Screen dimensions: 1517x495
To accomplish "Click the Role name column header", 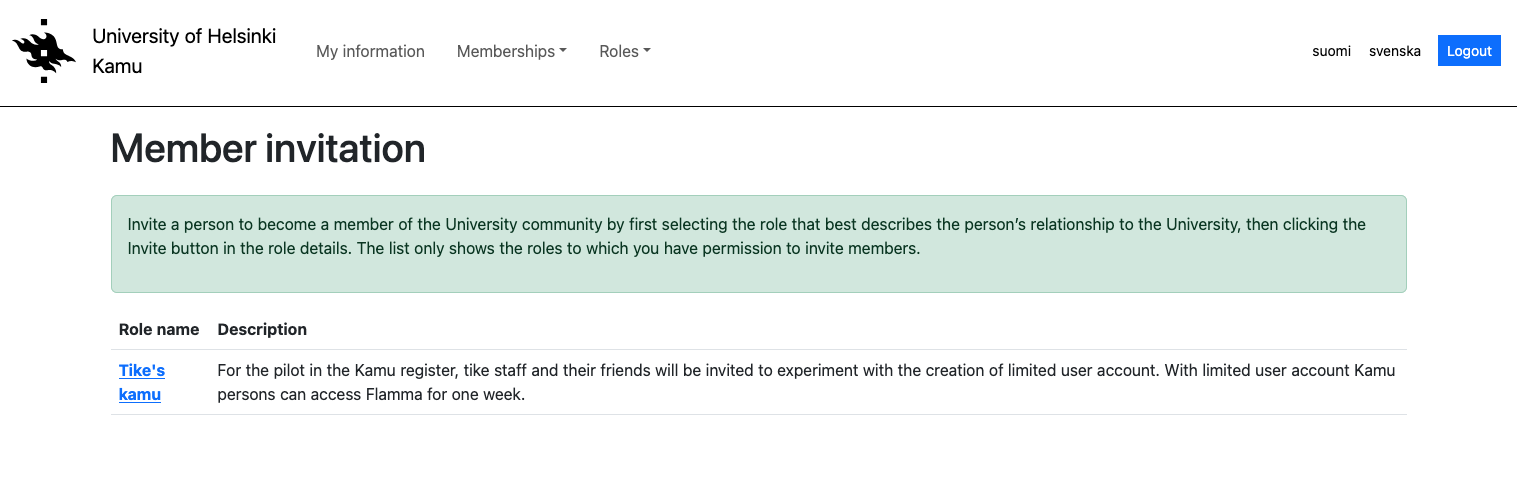I will [159, 329].
